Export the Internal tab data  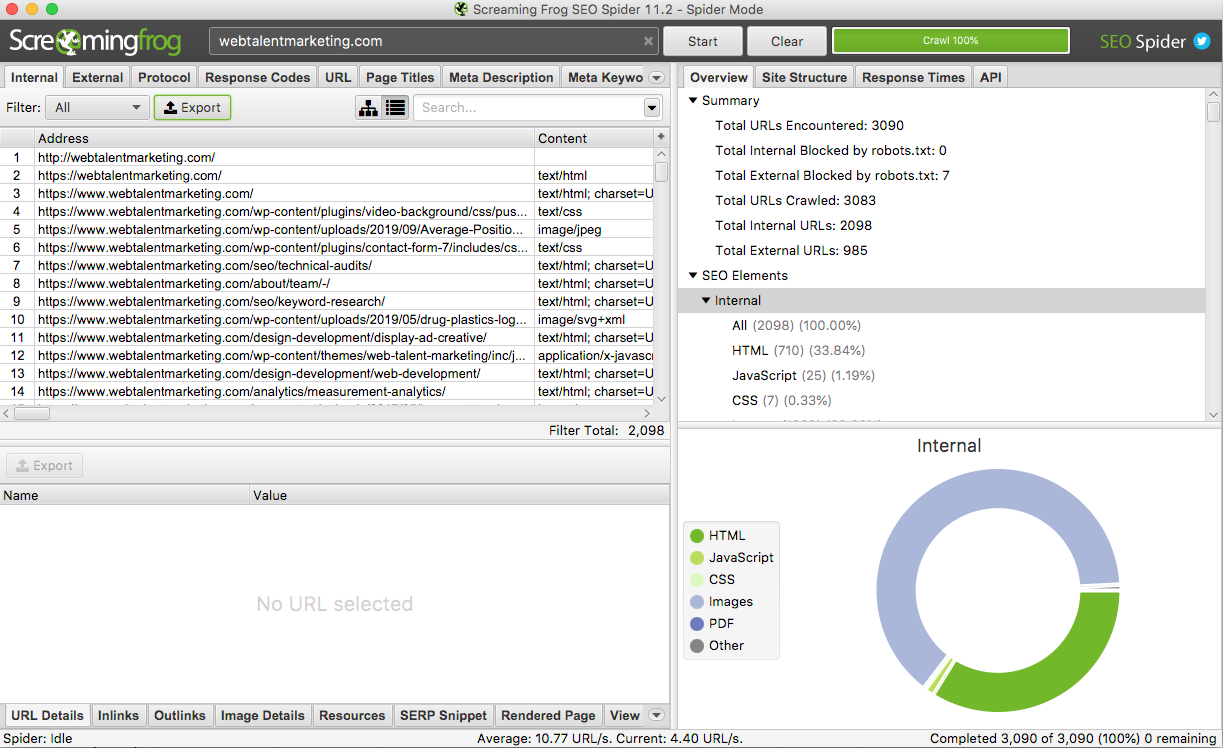coord(192,108)
